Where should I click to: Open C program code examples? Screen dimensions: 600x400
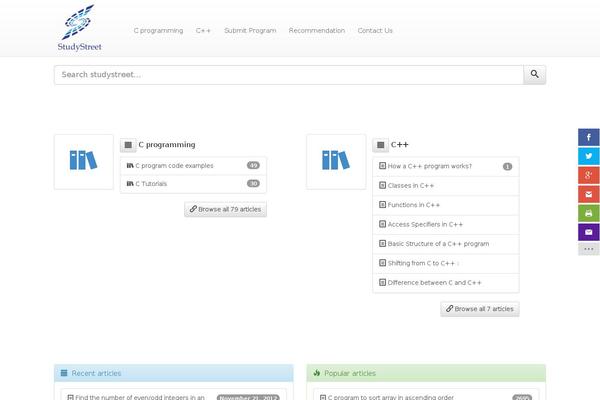pyautogui.click(x=174, y=166)
